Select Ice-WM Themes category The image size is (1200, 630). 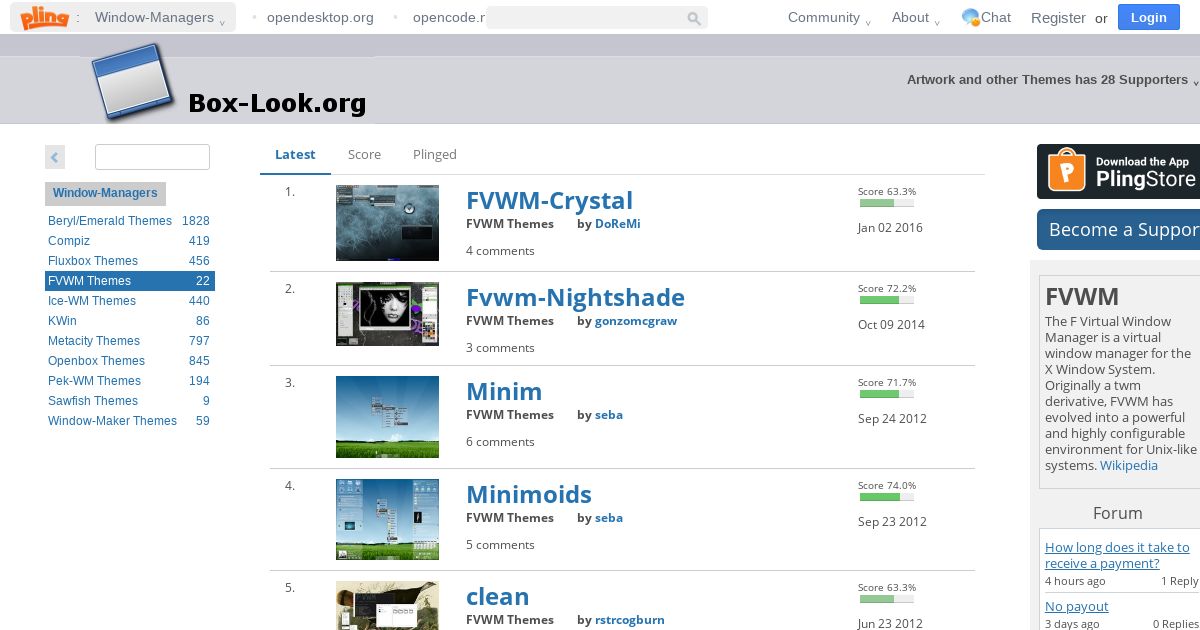click(x=129, y=301)
